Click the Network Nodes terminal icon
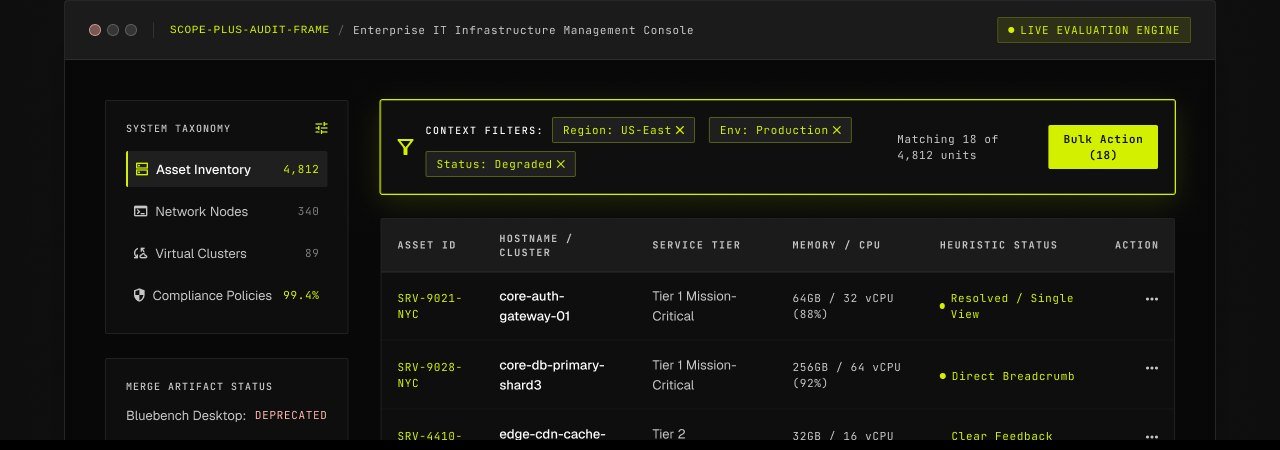 click(140, 212)
